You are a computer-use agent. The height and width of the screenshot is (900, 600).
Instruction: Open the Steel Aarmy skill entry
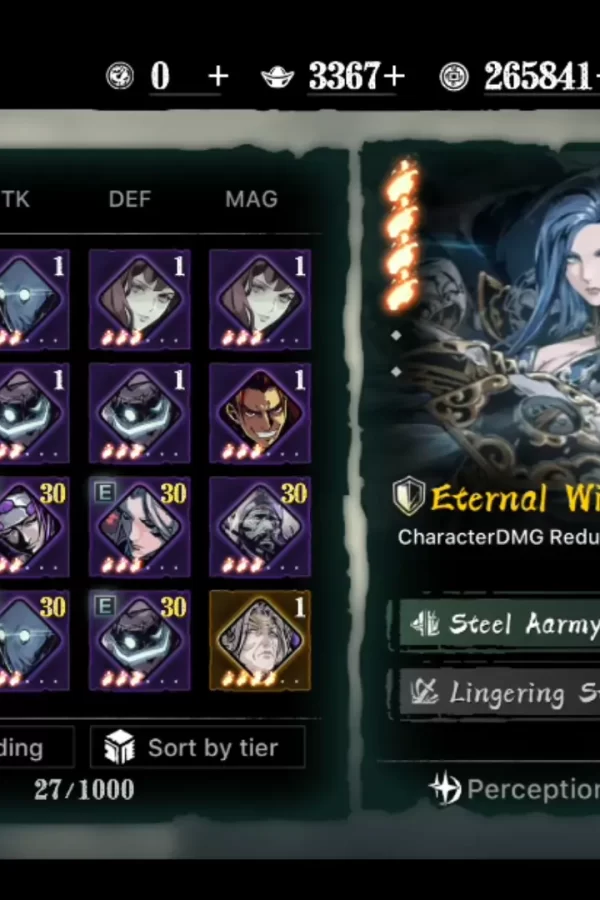498,624
